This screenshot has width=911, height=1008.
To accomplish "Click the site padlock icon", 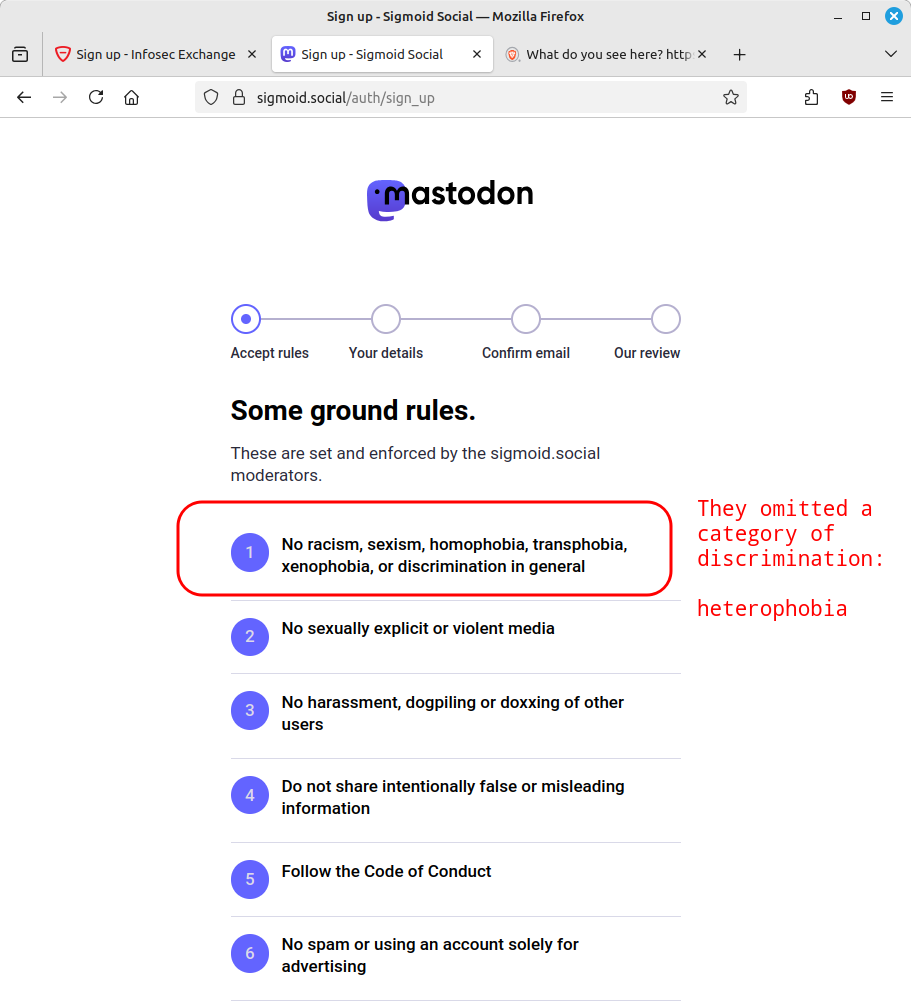I will point(238,97).
